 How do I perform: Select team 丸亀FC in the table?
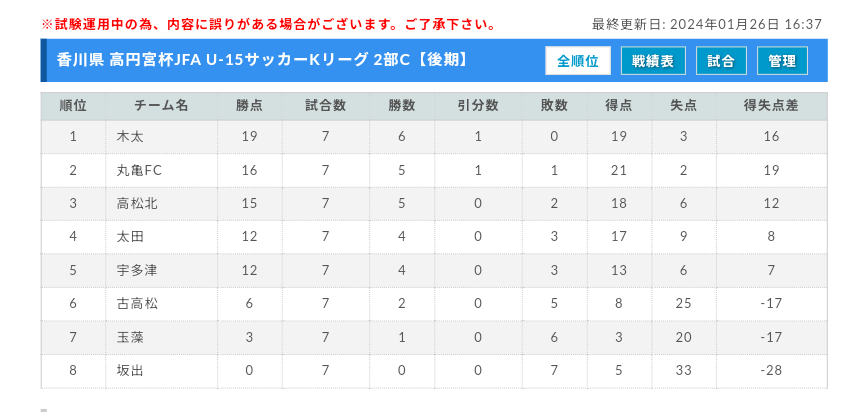(x=139, y=170)
